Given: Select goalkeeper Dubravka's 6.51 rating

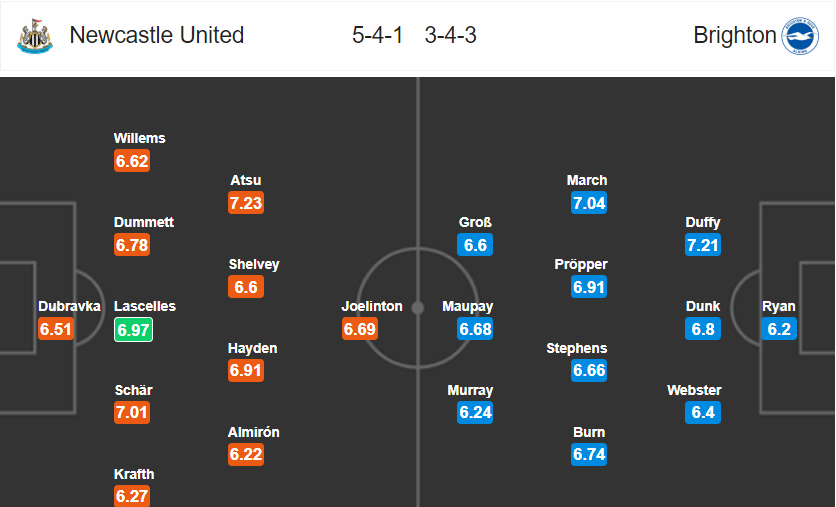Looking at the screenshot, I should 56,328.
